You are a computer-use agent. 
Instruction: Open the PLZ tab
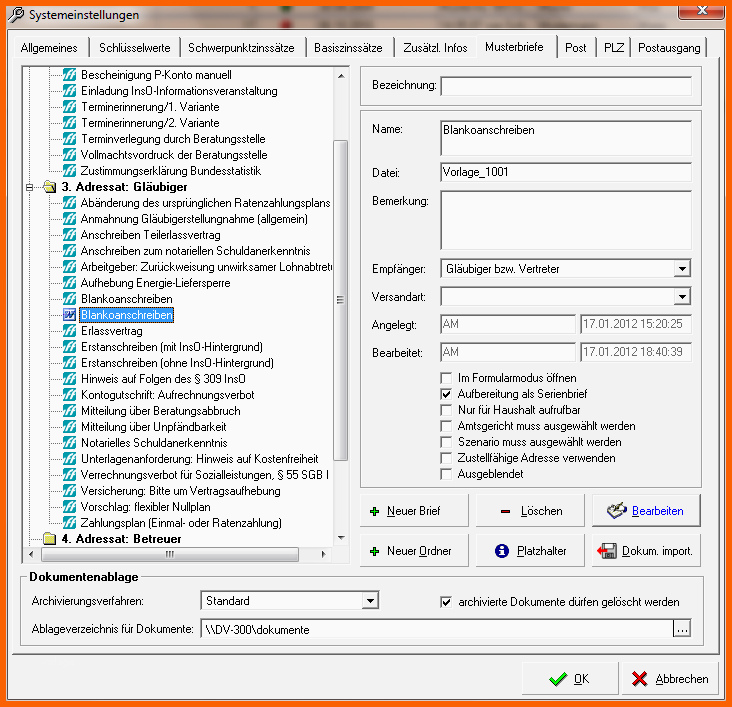click(614, 48)
